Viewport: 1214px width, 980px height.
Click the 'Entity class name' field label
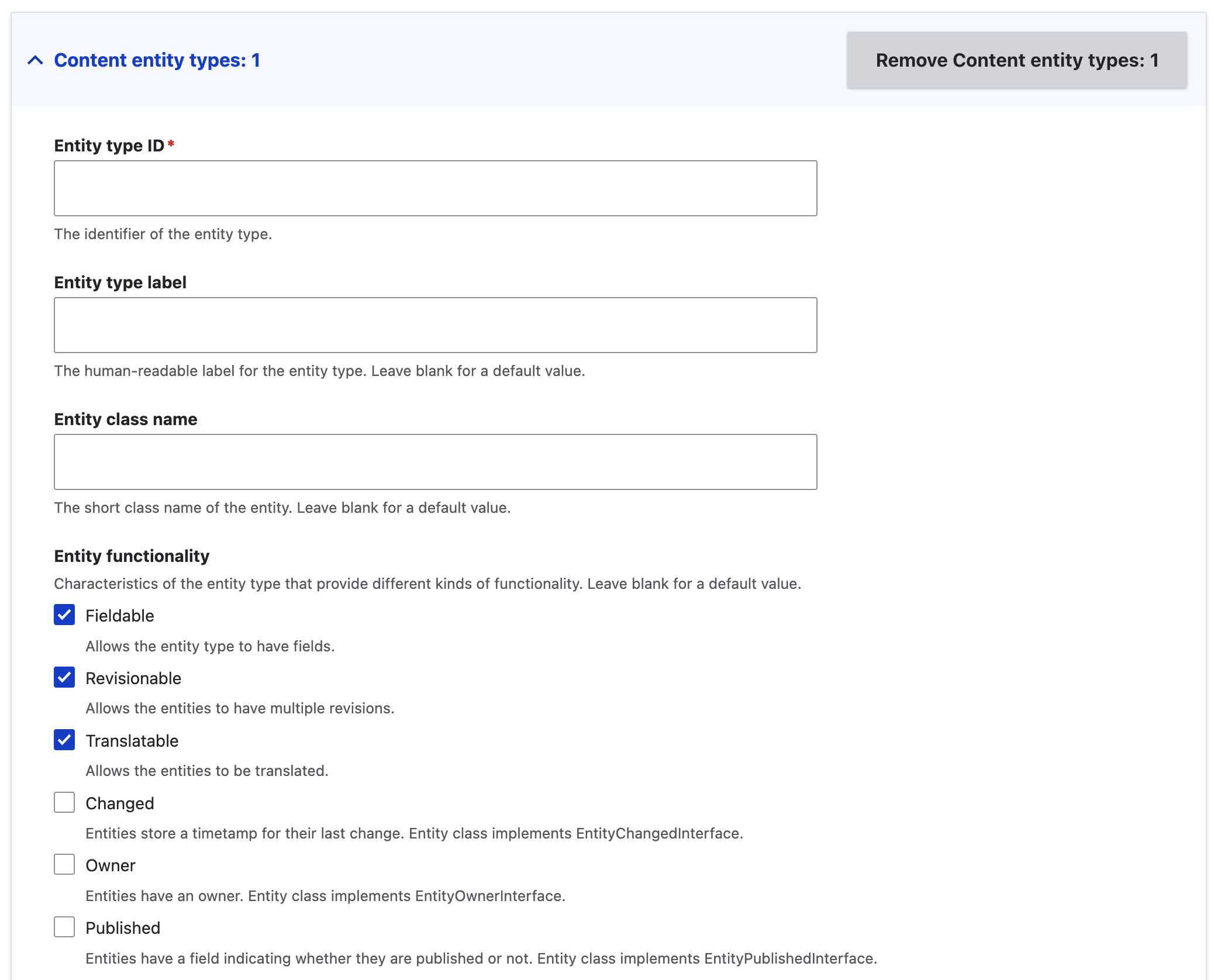pyautogui.click(x=125, y=419)
